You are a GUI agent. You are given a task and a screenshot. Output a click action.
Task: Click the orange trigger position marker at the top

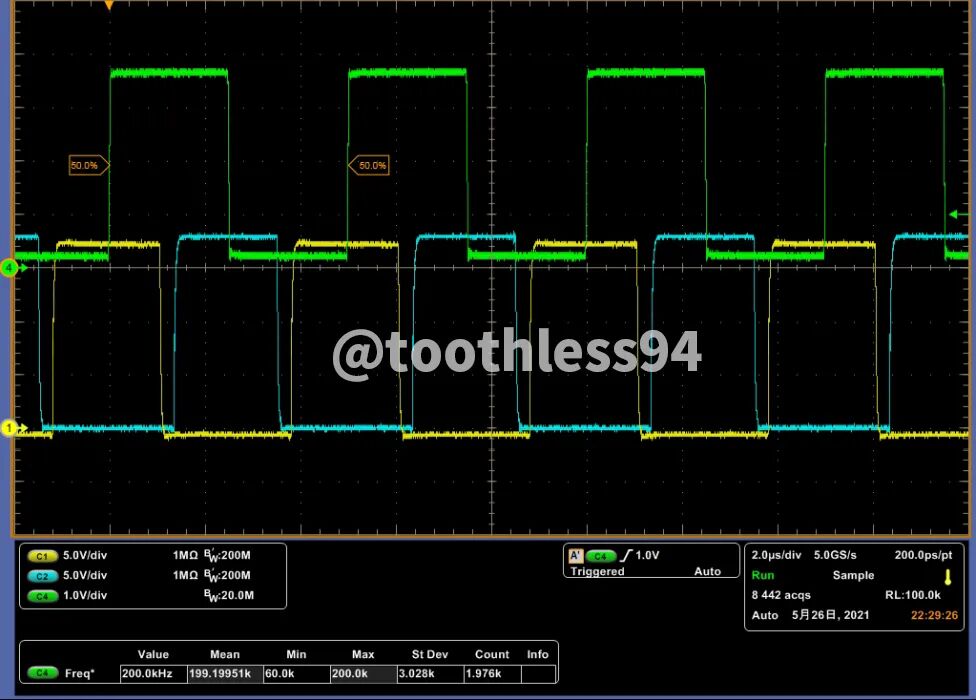[x=109, y=6]
